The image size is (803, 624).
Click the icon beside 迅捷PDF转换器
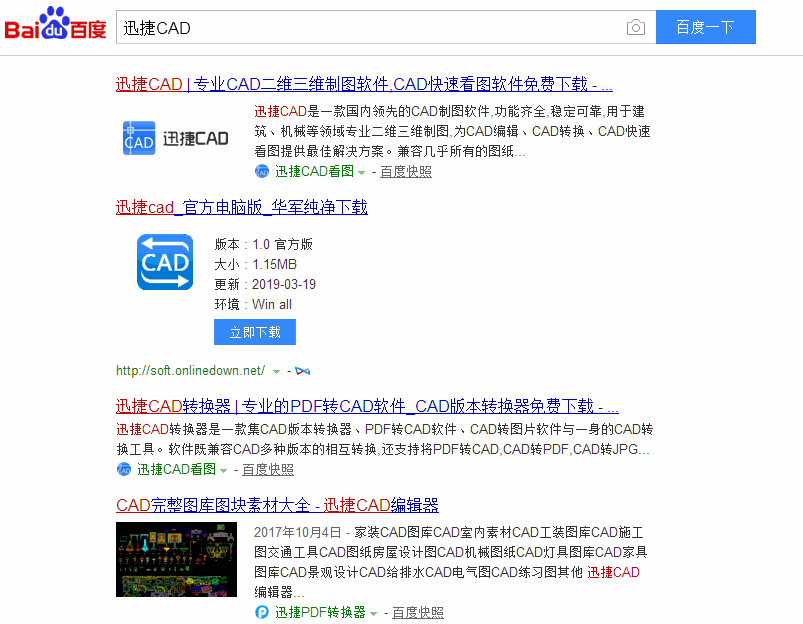262,612
